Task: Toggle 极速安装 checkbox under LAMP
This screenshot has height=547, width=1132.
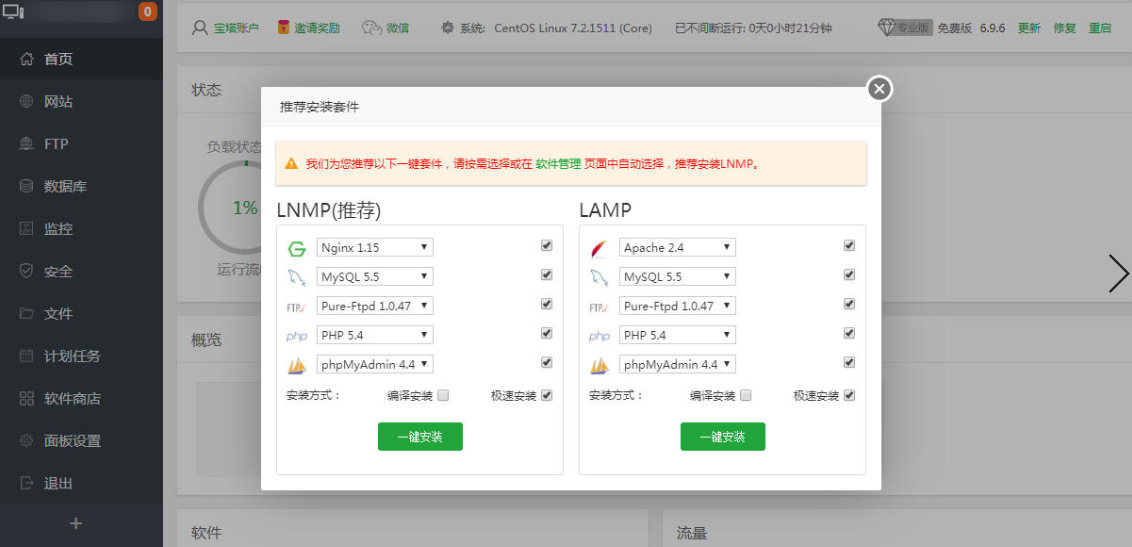Action: [849, 395]
